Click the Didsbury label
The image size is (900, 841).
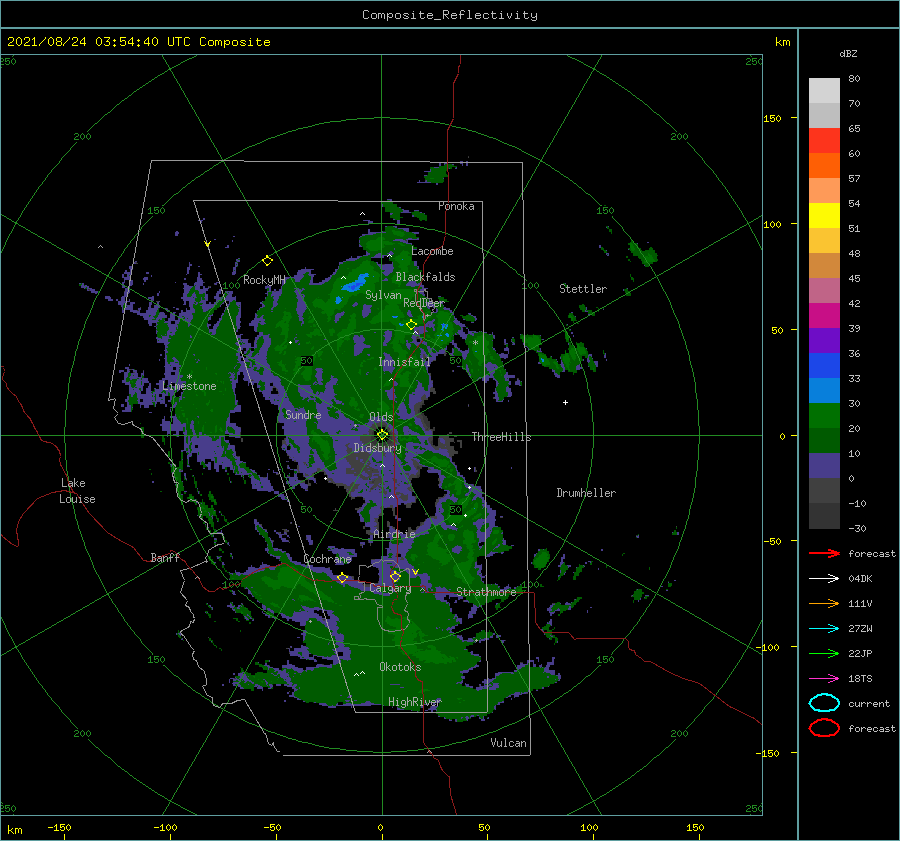coord(378,448)
